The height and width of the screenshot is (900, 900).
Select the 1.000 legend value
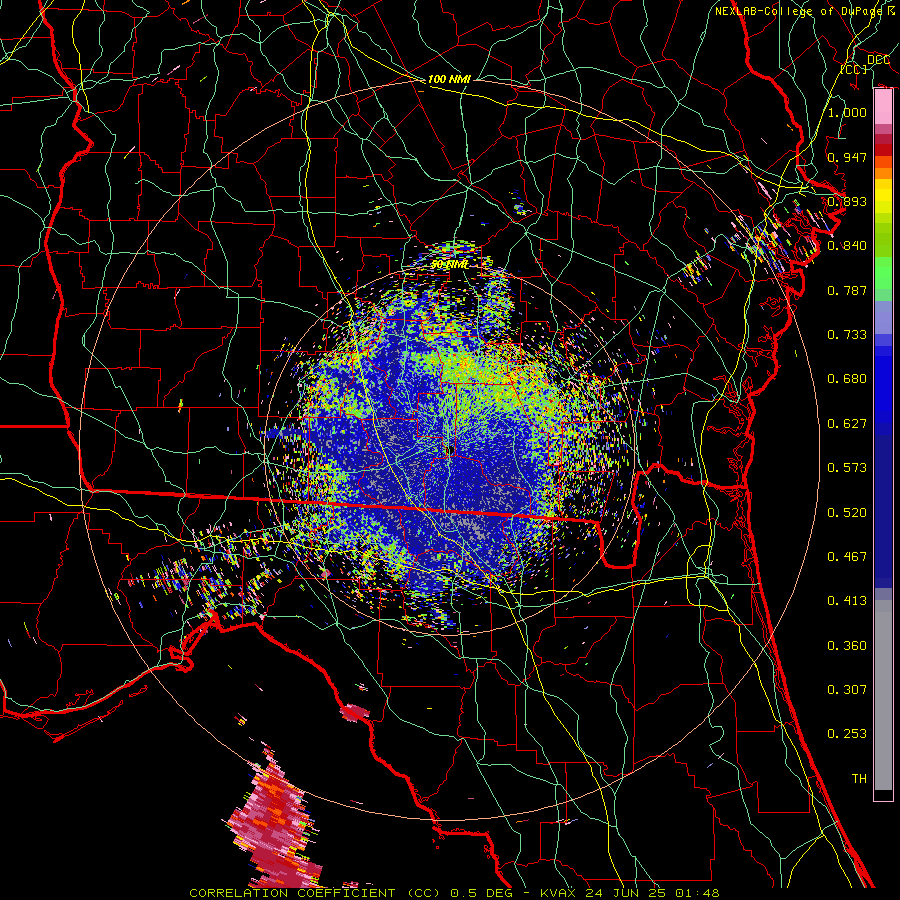click(847, 112)
